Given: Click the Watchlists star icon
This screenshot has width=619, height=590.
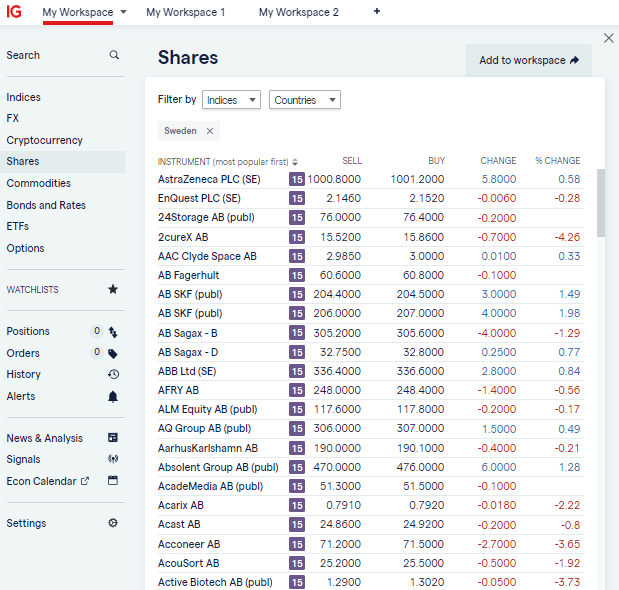Looking at the screenshot, I should click(x=113, y=289).
